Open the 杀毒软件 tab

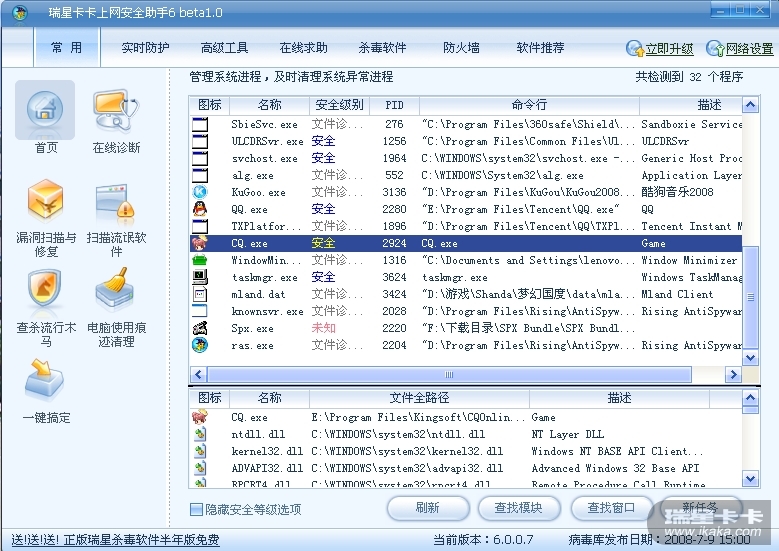pos(382,48)
